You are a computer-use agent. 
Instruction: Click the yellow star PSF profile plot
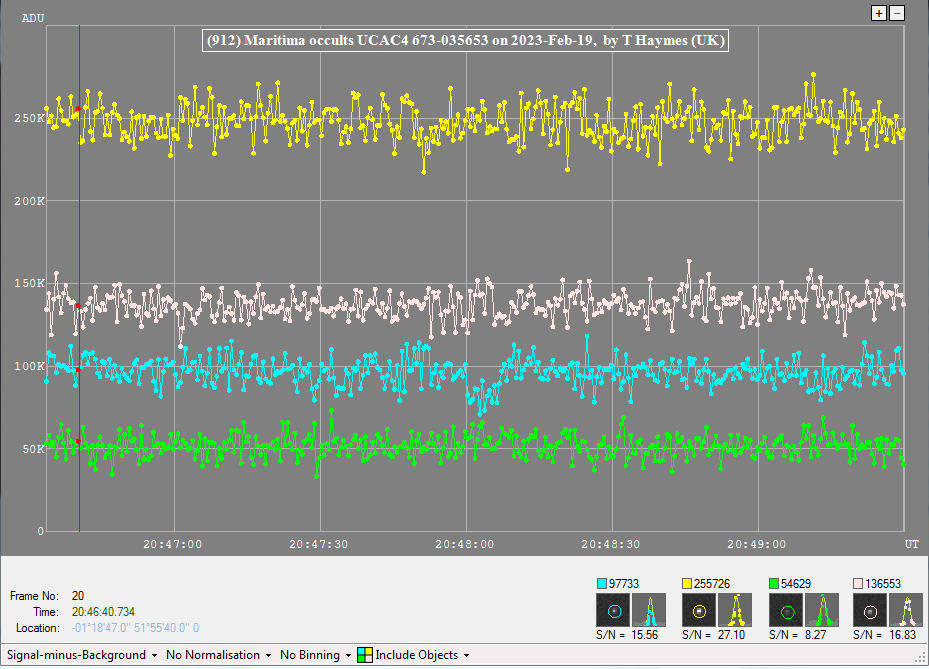[735, 609]
